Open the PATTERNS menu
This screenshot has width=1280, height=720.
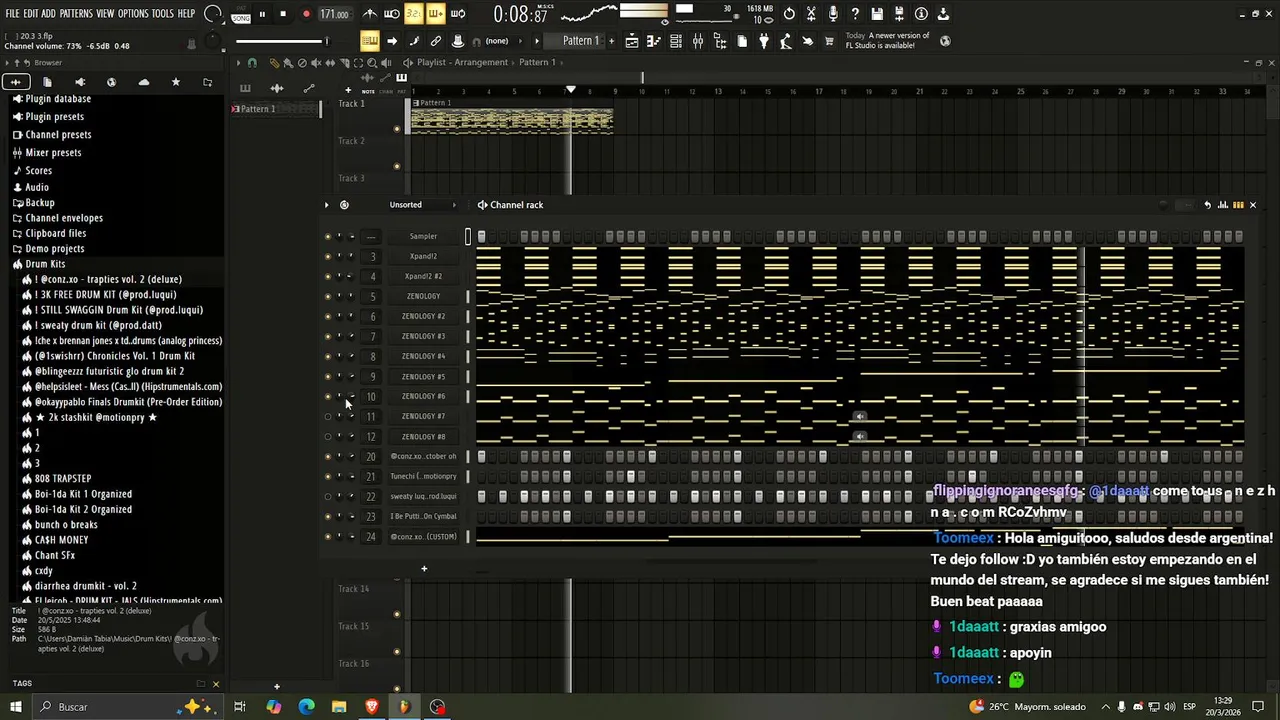tap(76, 14)
